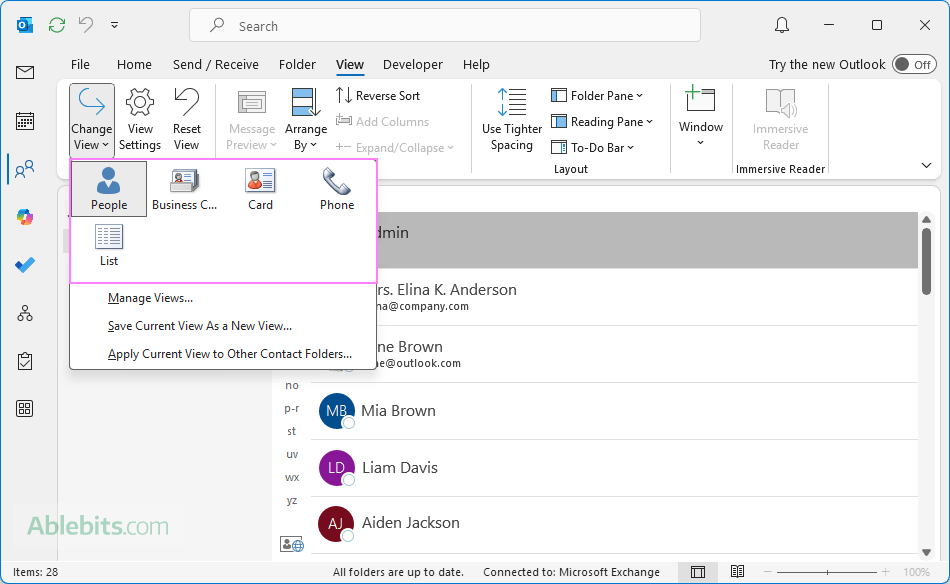Jump to contacts under letters wx
The width and height of the screenshot is (950, 584).
tap(292, 477)
